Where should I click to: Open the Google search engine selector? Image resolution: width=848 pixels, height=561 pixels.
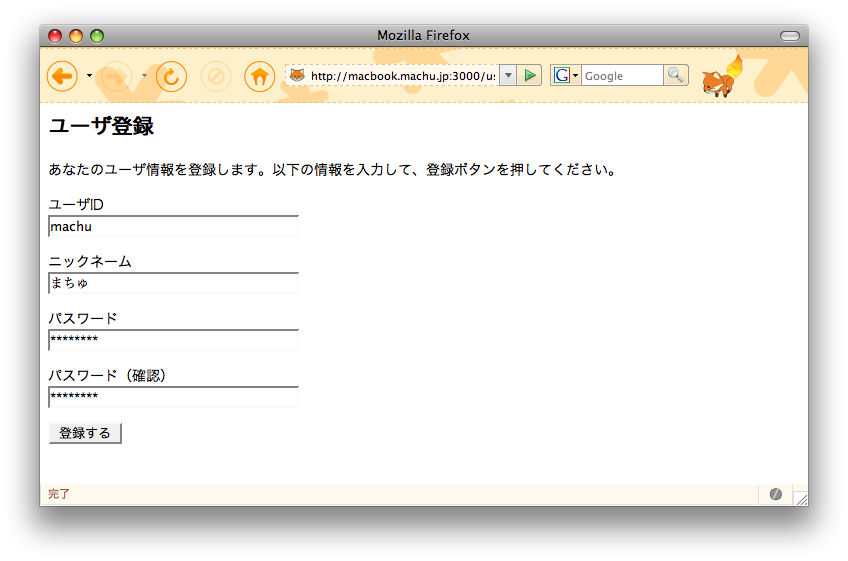566,75
